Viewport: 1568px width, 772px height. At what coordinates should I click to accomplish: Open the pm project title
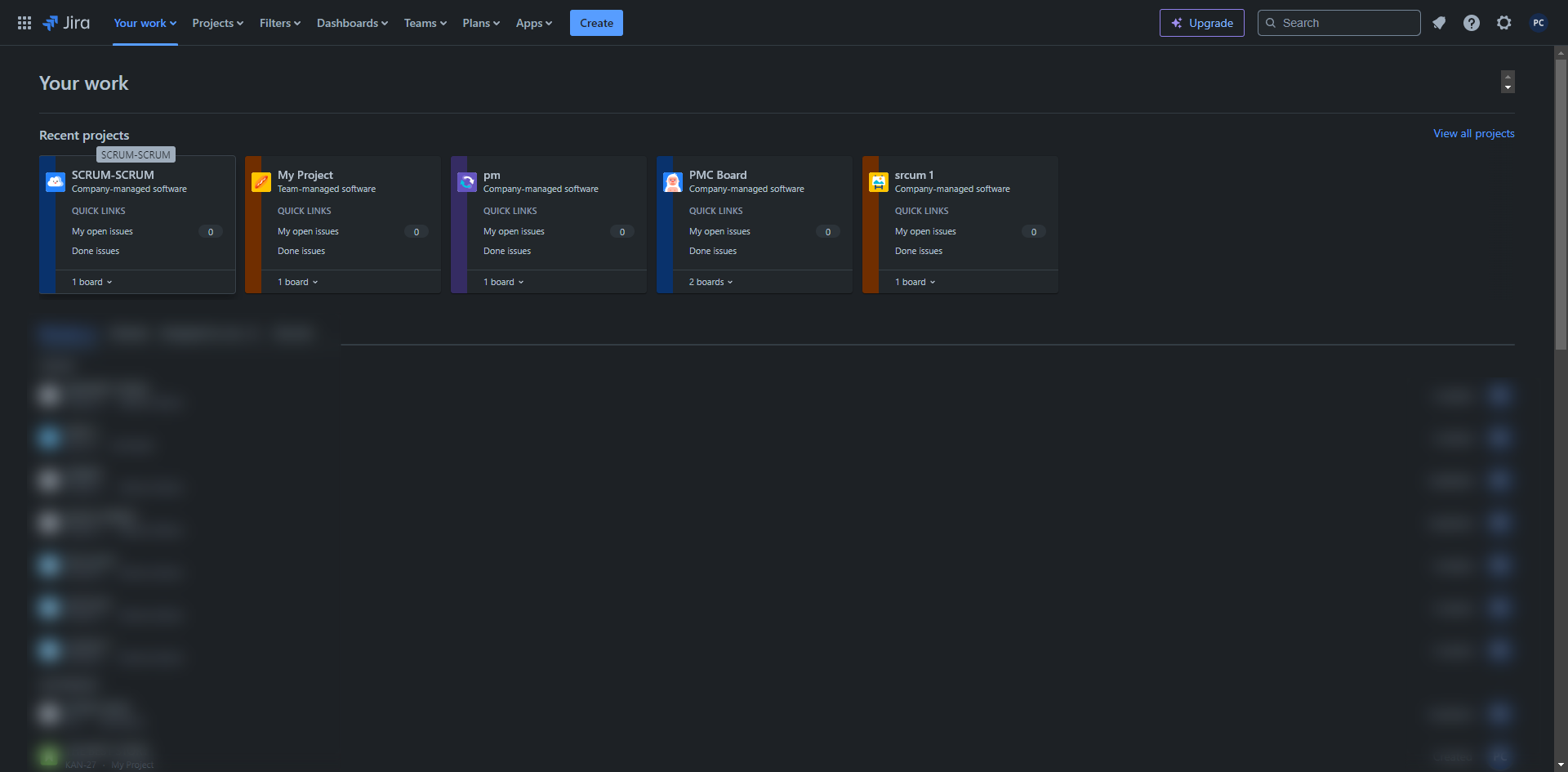(492, 175)
